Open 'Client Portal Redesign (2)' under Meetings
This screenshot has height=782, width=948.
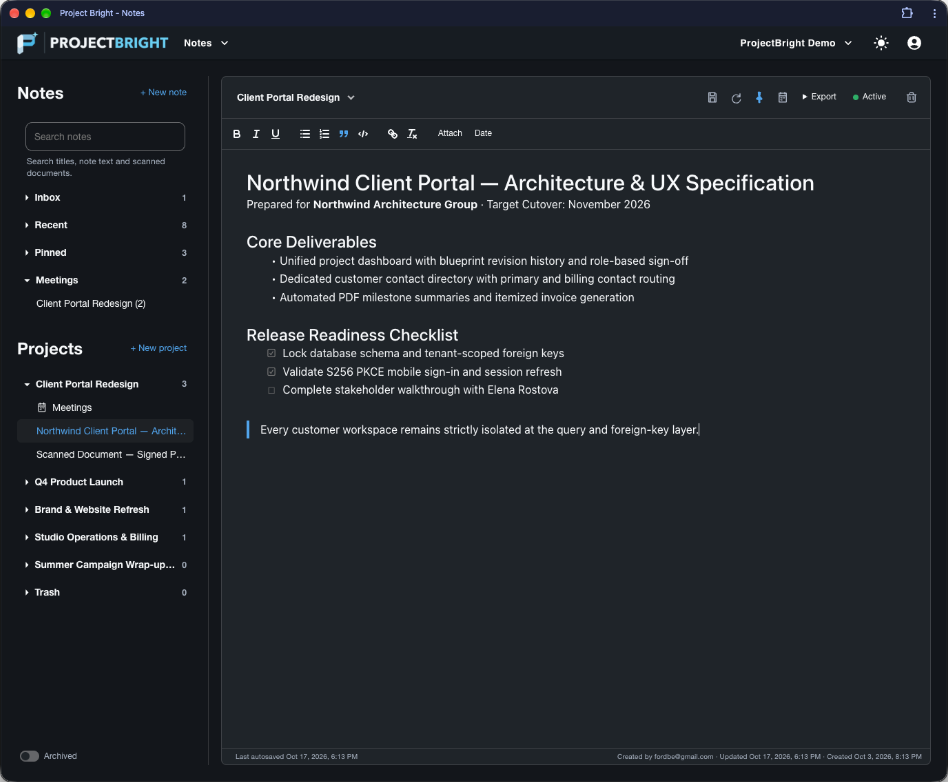[x=91, y=304]
